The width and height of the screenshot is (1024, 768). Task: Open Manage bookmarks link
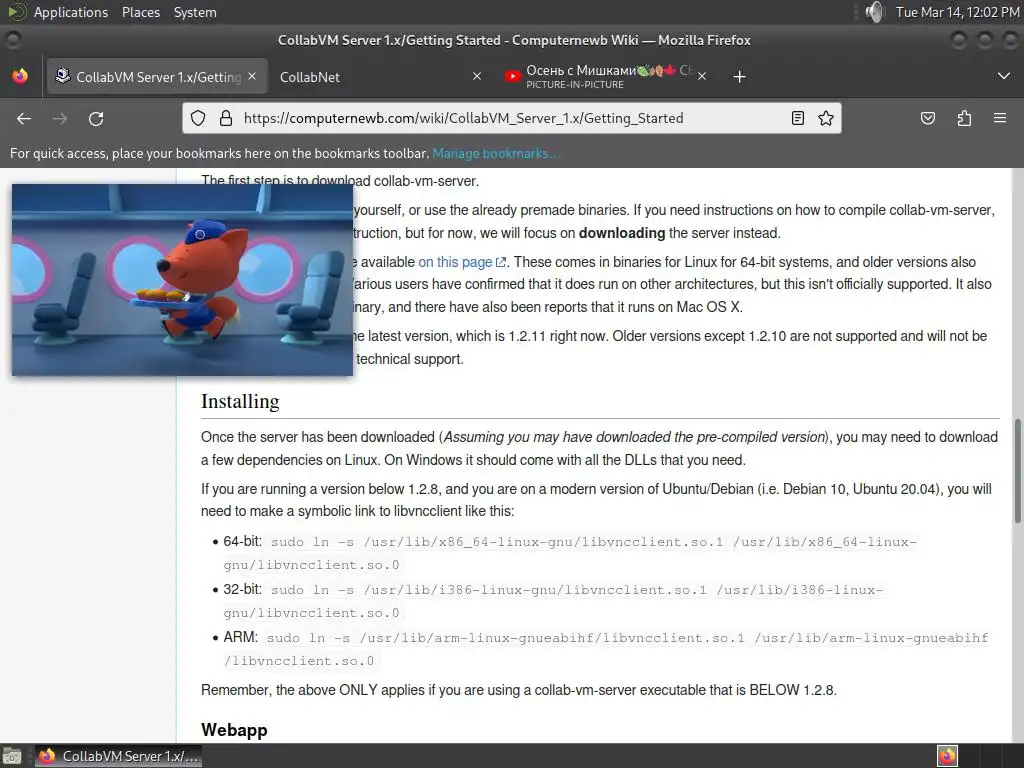[x=496, y=153]
